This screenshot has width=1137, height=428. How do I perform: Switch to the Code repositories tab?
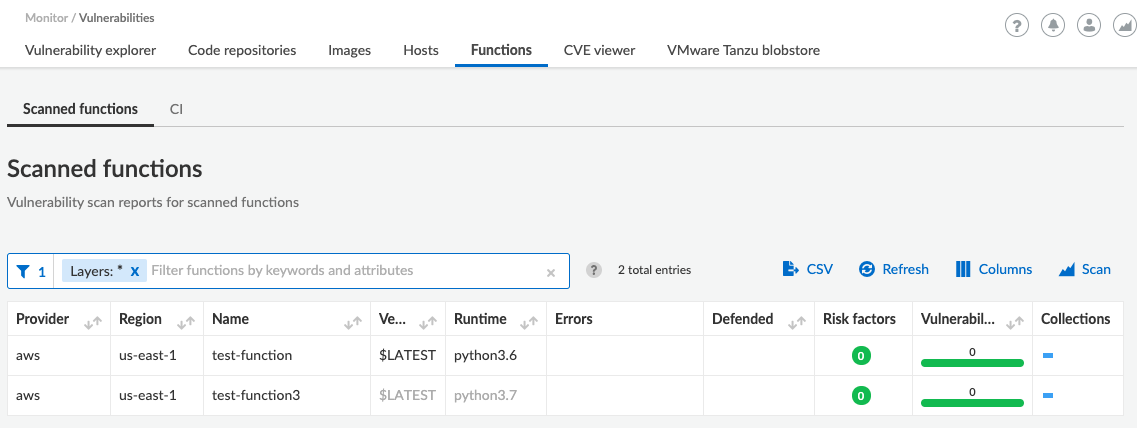pos(242,50)
